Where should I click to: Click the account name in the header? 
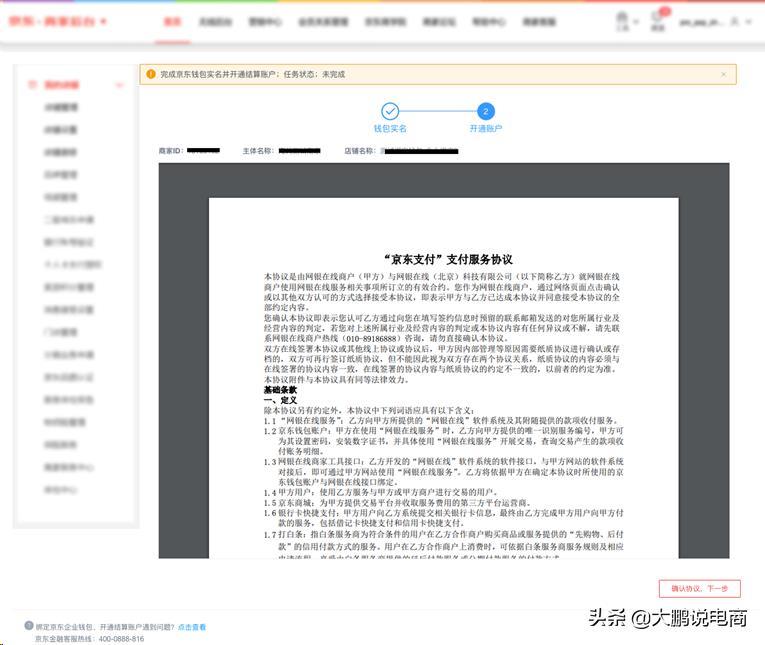tap(700, 22)
